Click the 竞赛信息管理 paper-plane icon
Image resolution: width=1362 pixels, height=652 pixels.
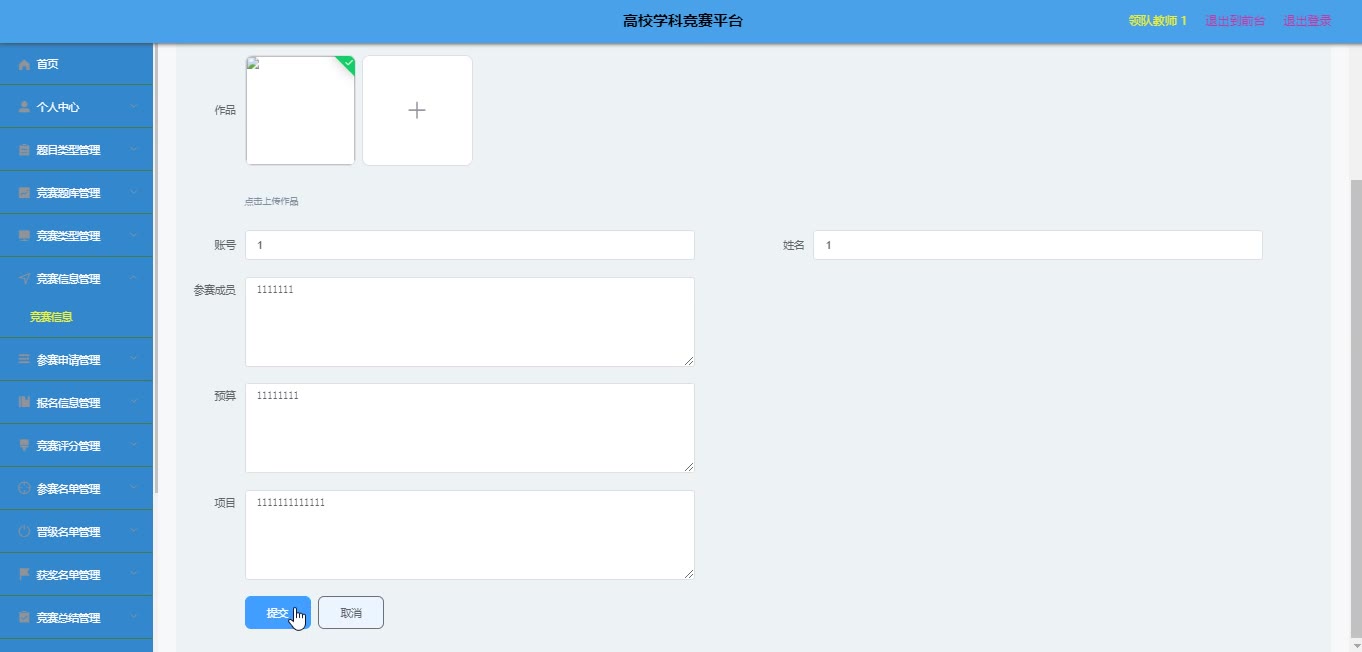tap(24, 279)
